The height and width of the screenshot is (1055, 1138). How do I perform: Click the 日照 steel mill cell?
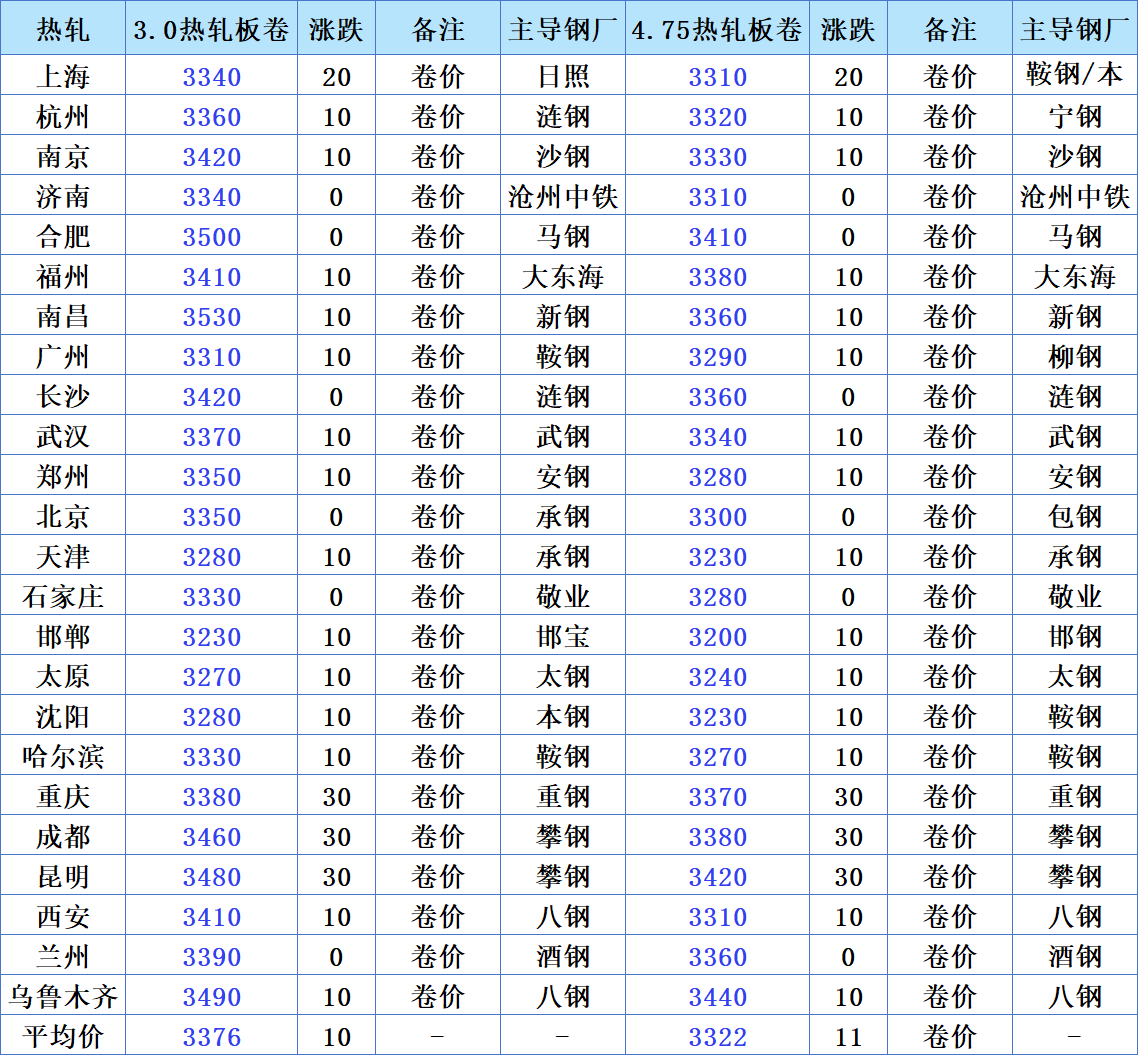point(563,77)
